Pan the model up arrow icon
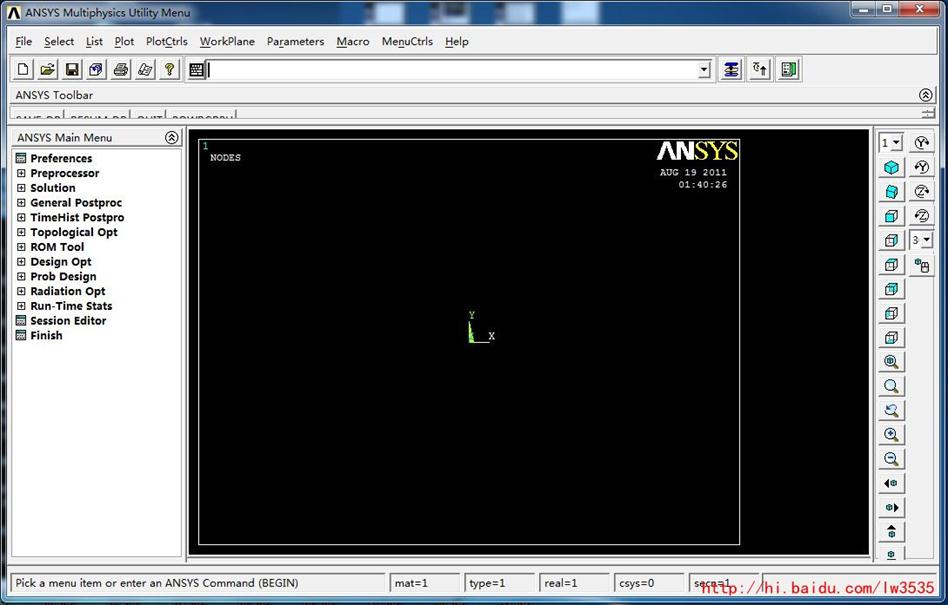 891,531
